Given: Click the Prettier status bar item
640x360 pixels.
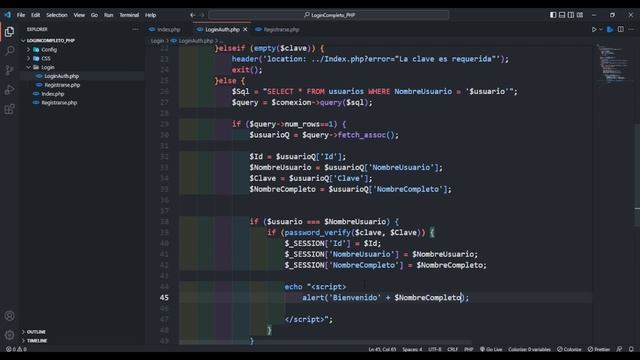Looking at the screenshot, I should coord(598,349).
